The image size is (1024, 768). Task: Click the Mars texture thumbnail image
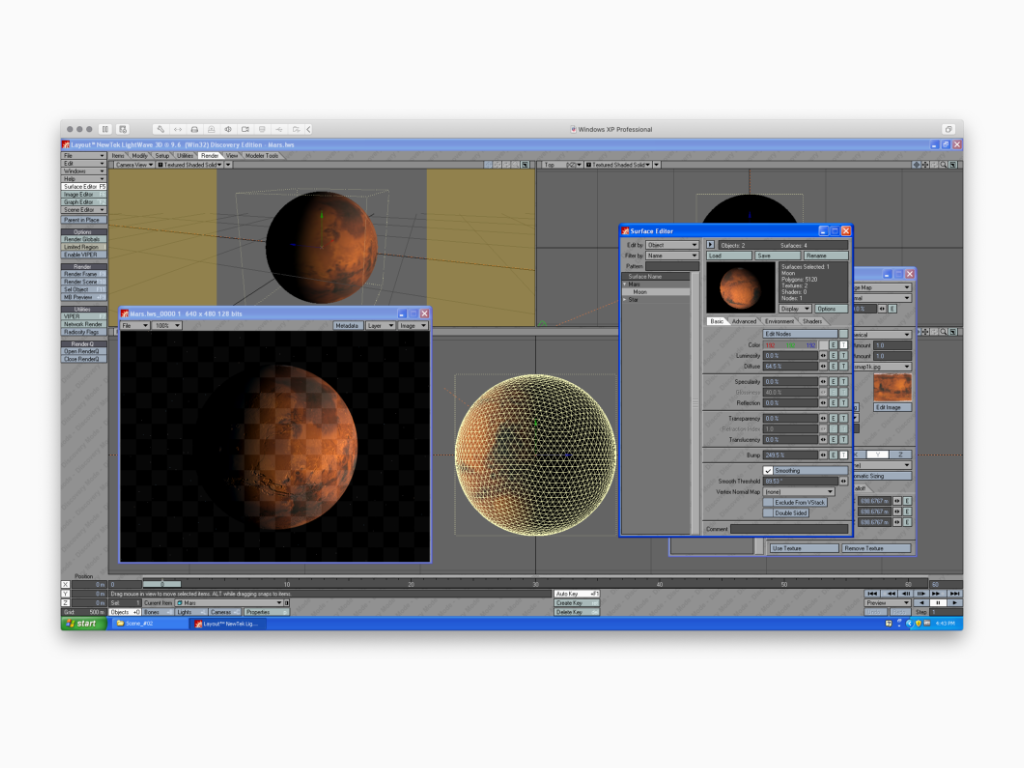[x=892, y=387]
